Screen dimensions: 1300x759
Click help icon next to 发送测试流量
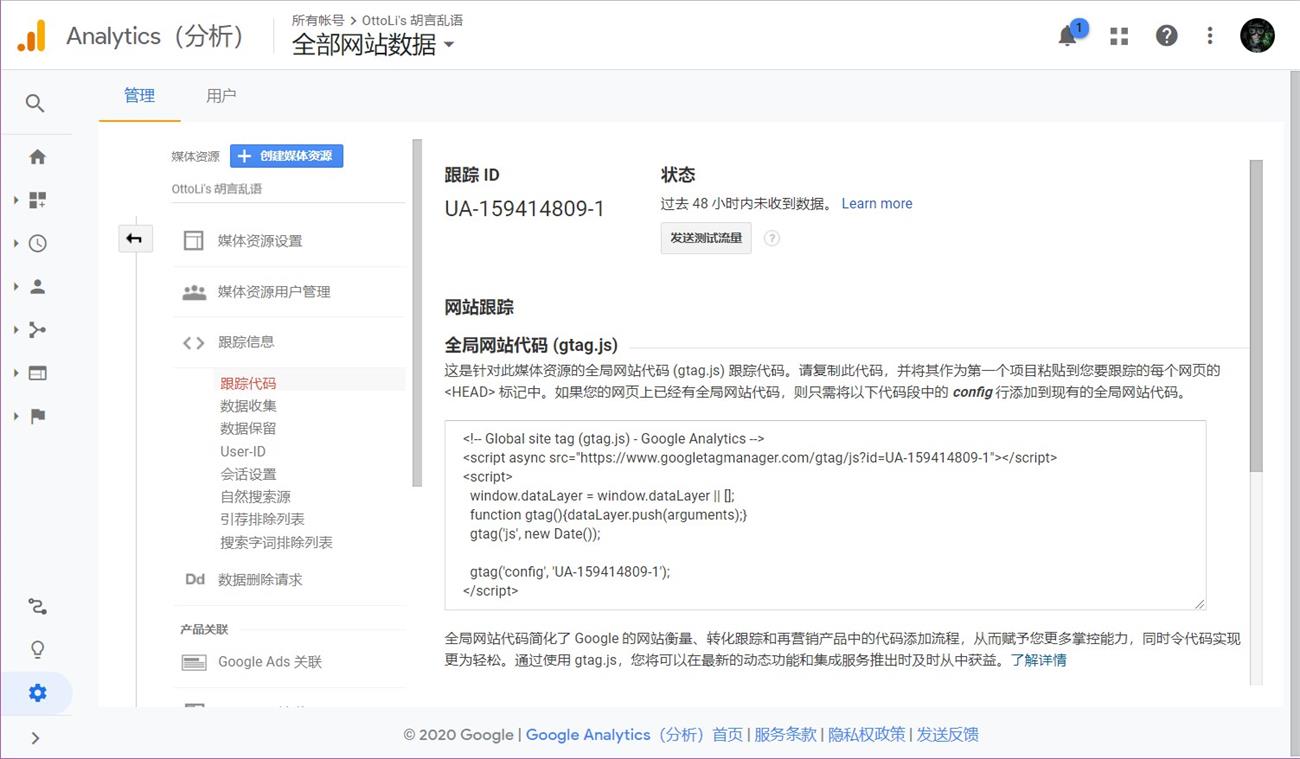pos(772,238)
